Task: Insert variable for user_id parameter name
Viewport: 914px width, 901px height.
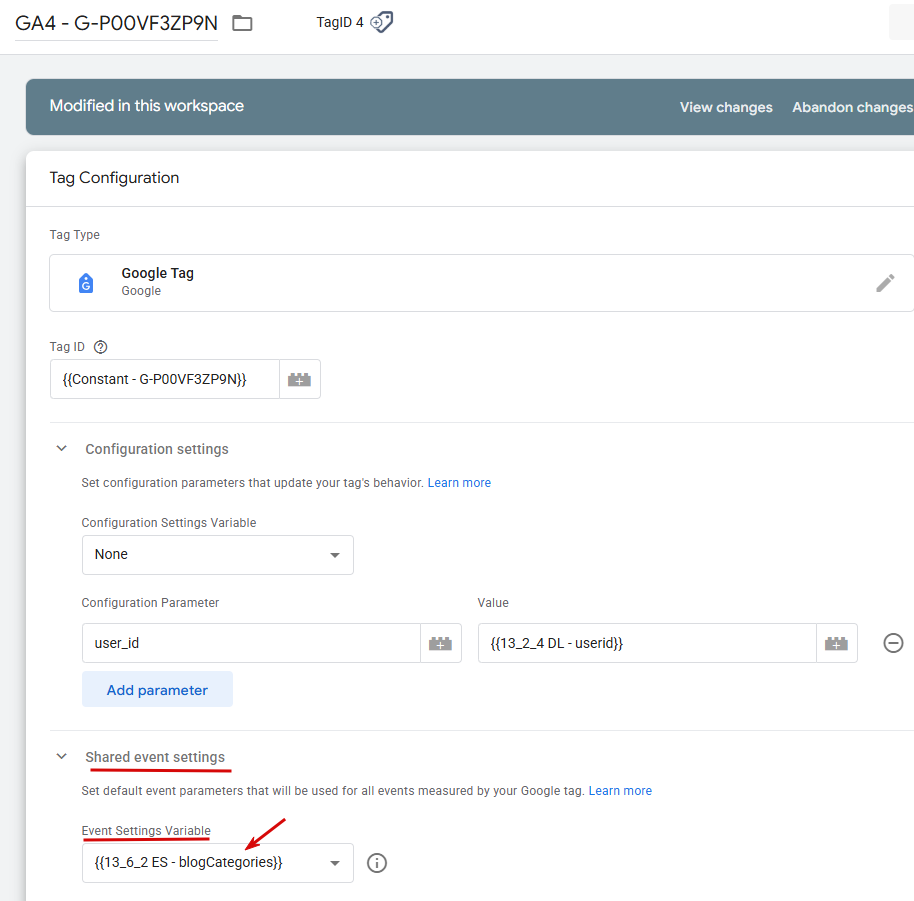Action: click(x=441, y=643)
